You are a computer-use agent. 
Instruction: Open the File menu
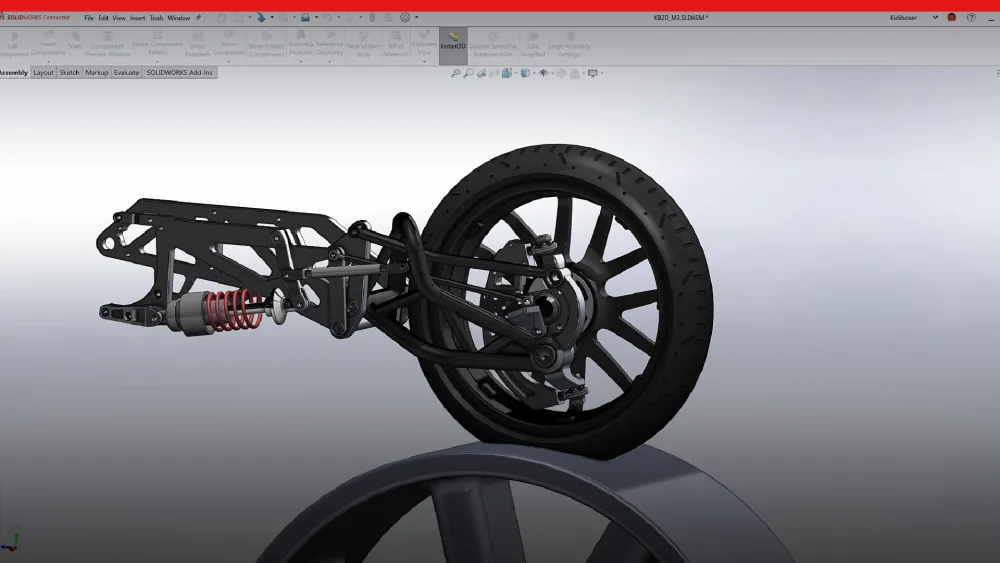89,18
